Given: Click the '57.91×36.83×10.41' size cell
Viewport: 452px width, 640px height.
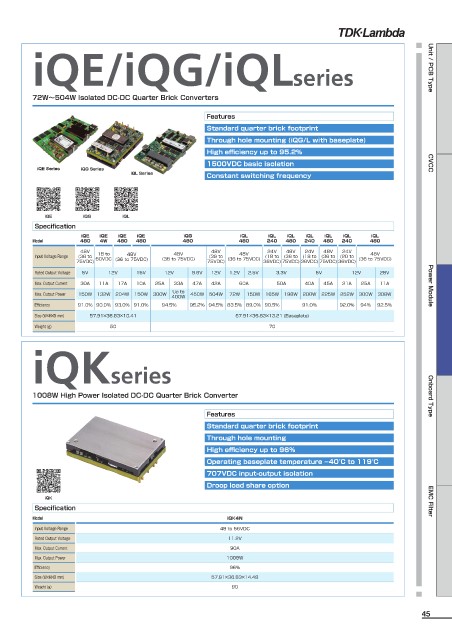Looking at the screenshot, I should (x=113, y=316).
